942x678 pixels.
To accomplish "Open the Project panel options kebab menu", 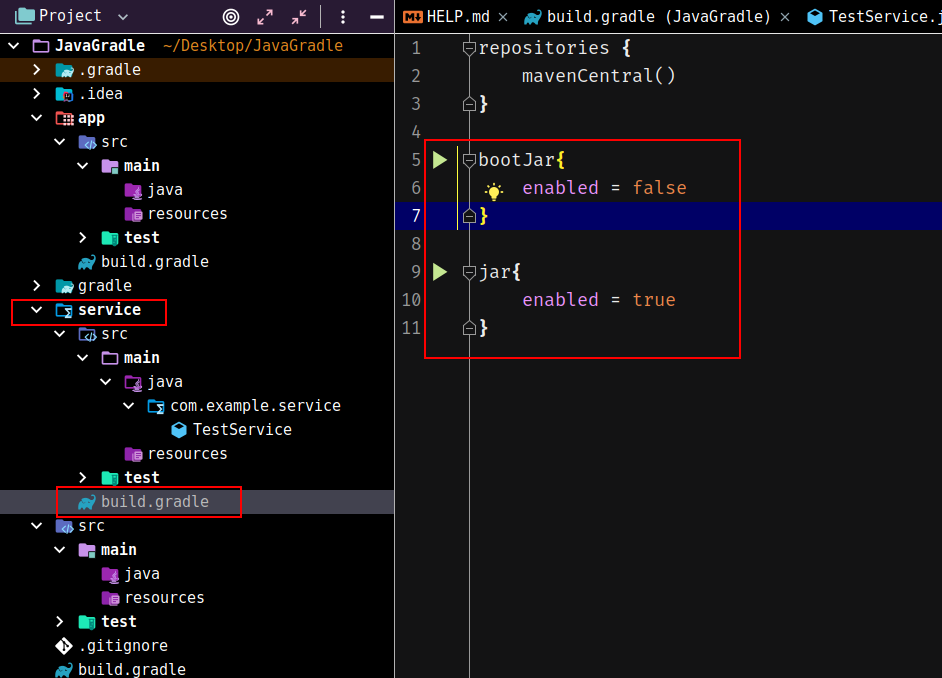I will pos(343,17).
